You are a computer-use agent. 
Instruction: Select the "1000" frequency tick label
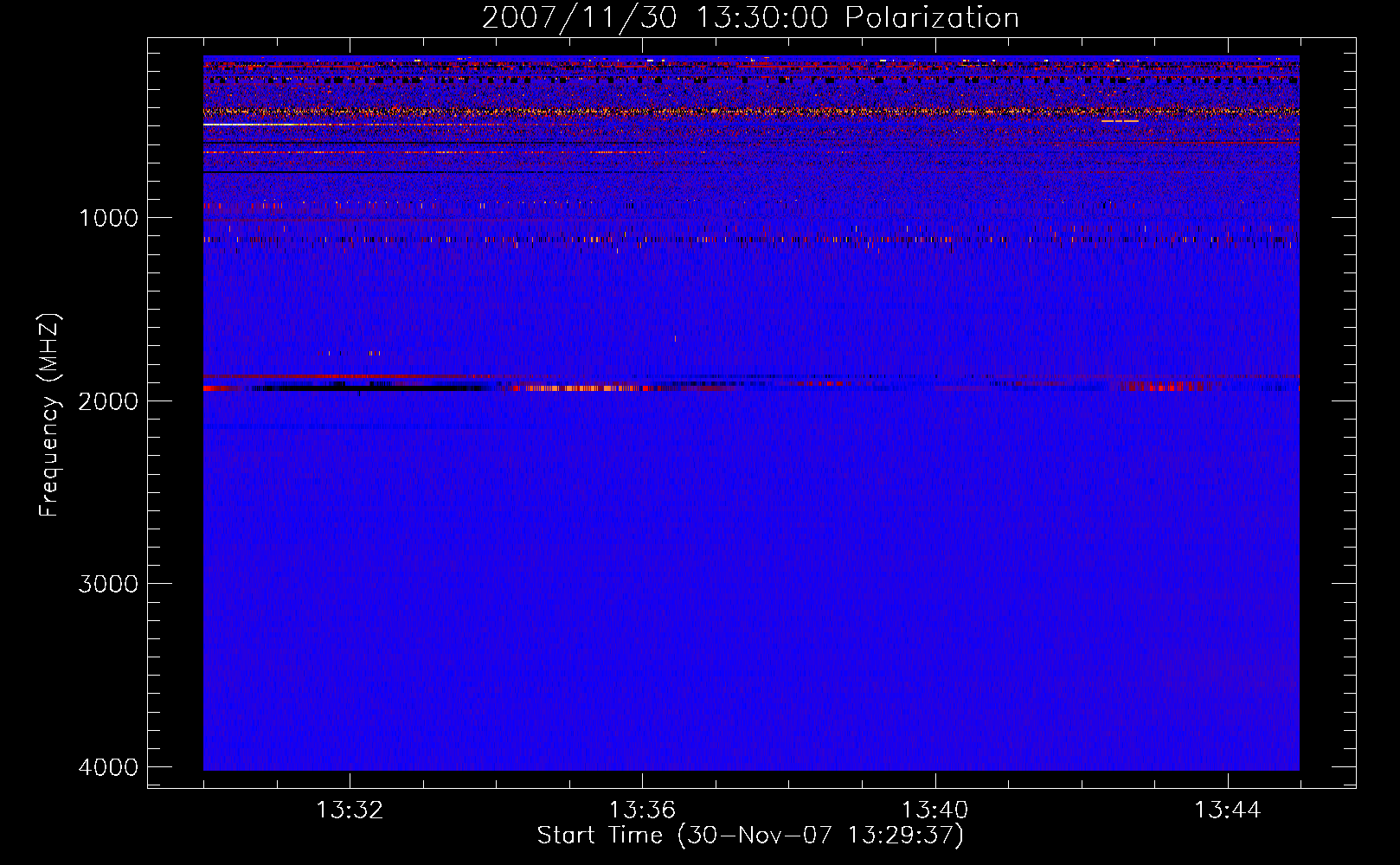(x=108, y=217)
